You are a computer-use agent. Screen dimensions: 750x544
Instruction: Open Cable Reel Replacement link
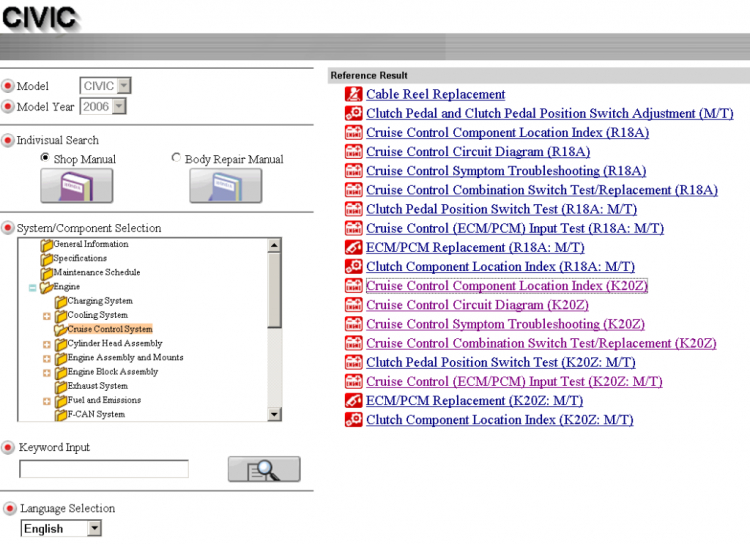click(435, 94)
